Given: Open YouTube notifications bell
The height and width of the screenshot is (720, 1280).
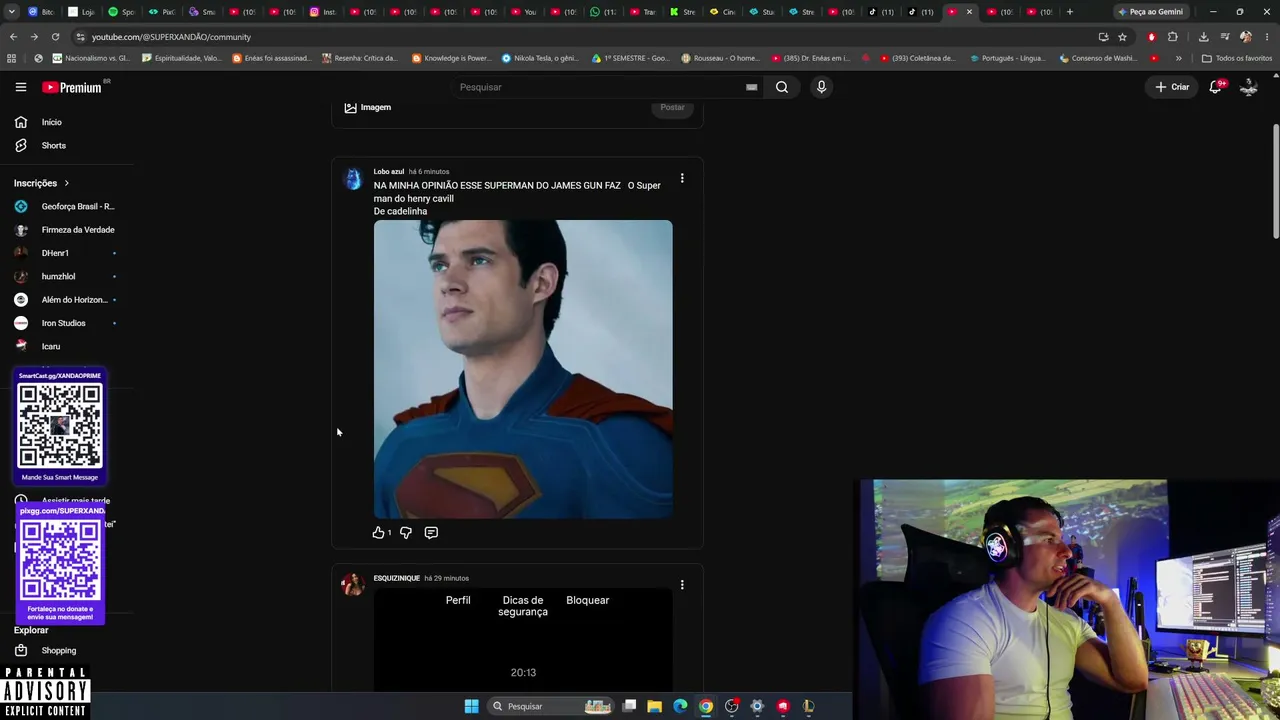Looking at the screenshot, I should pos(1216,87).
